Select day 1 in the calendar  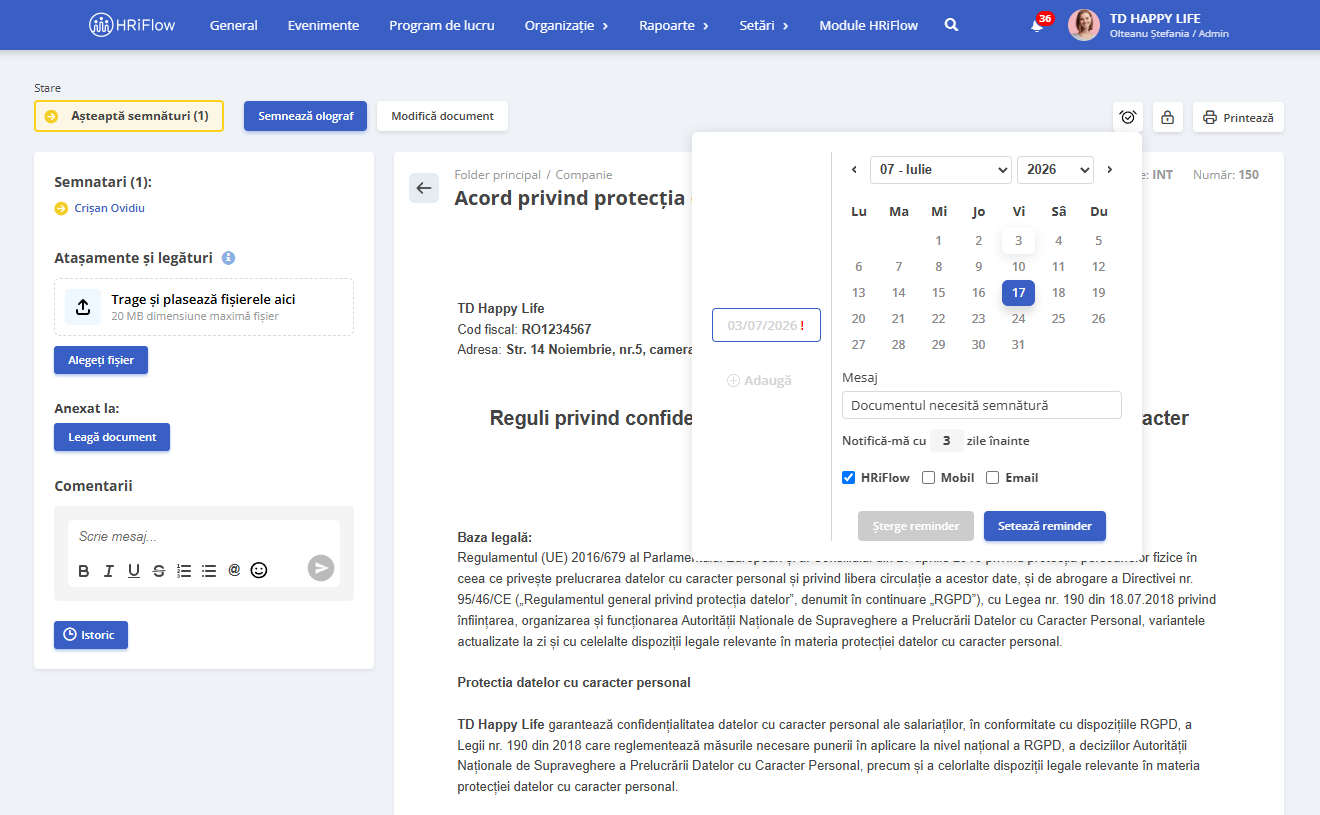[938, 240]
